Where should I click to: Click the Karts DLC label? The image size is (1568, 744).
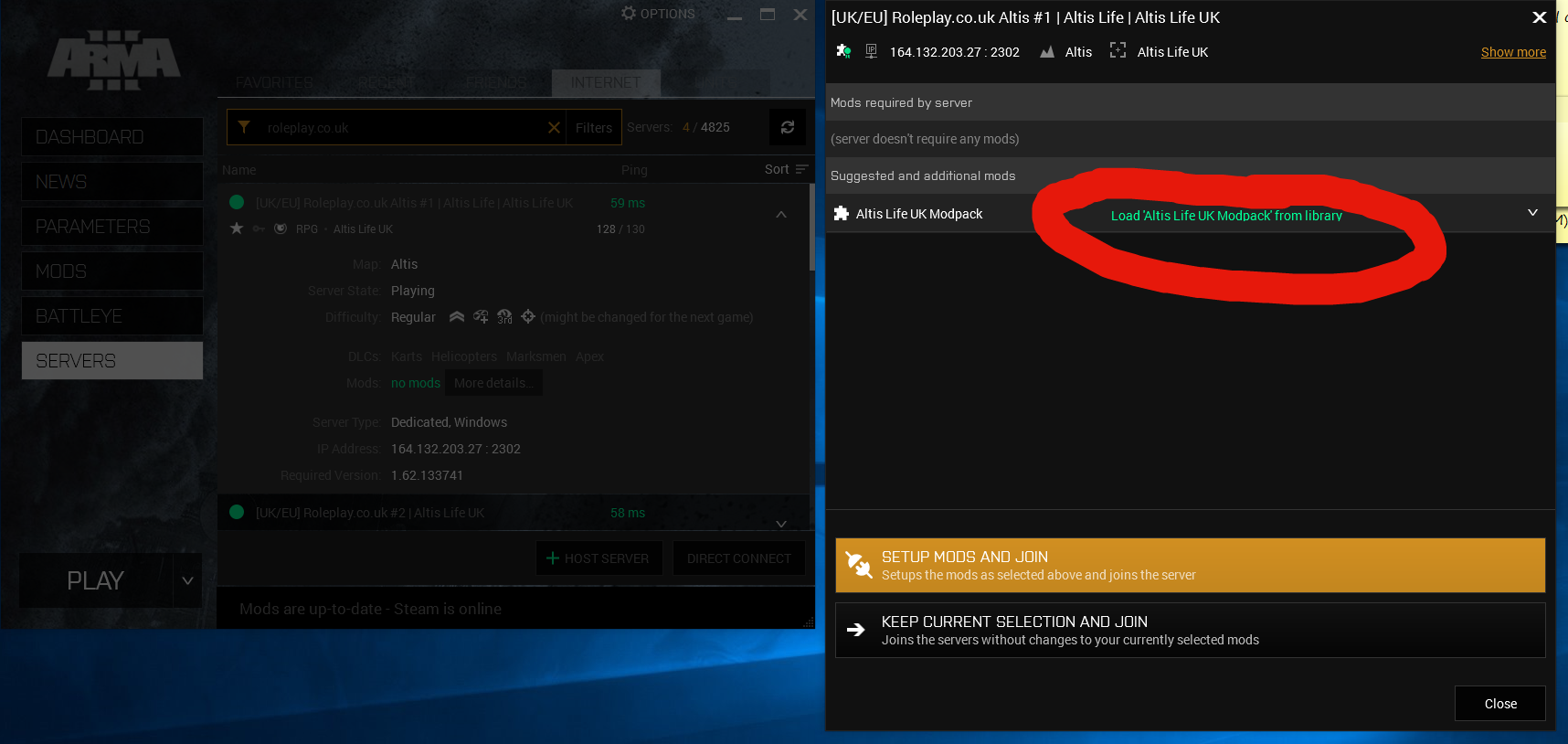[x=407, y=356]
